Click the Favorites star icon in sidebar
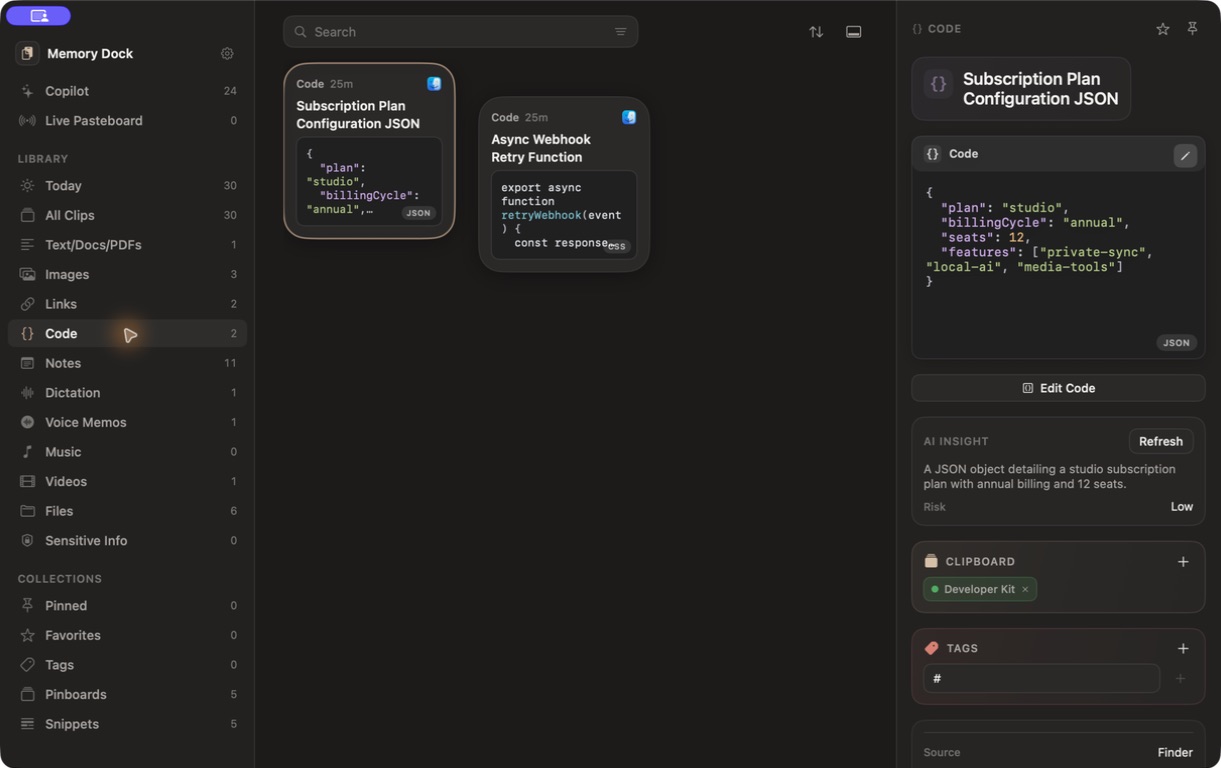Image resolution: width=1221 pixels, height=768 pixels. click(x=27, y=635)
